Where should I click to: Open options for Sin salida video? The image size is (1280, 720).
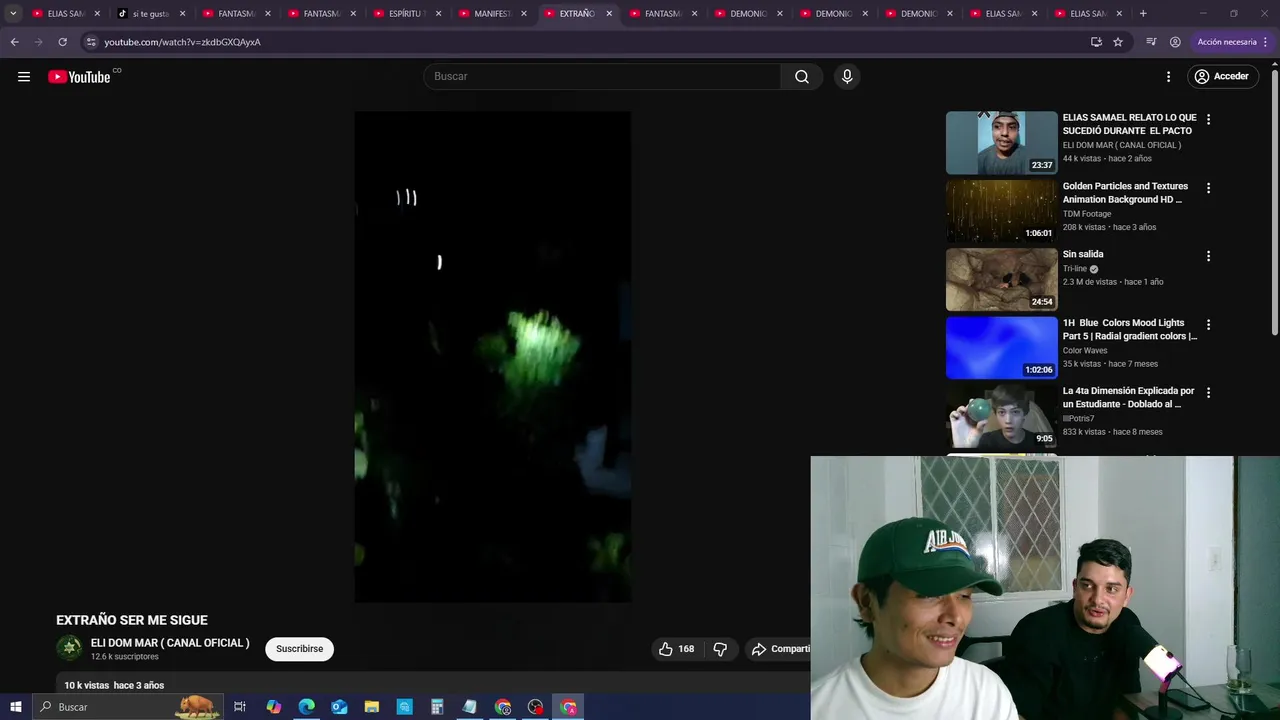1208,256
